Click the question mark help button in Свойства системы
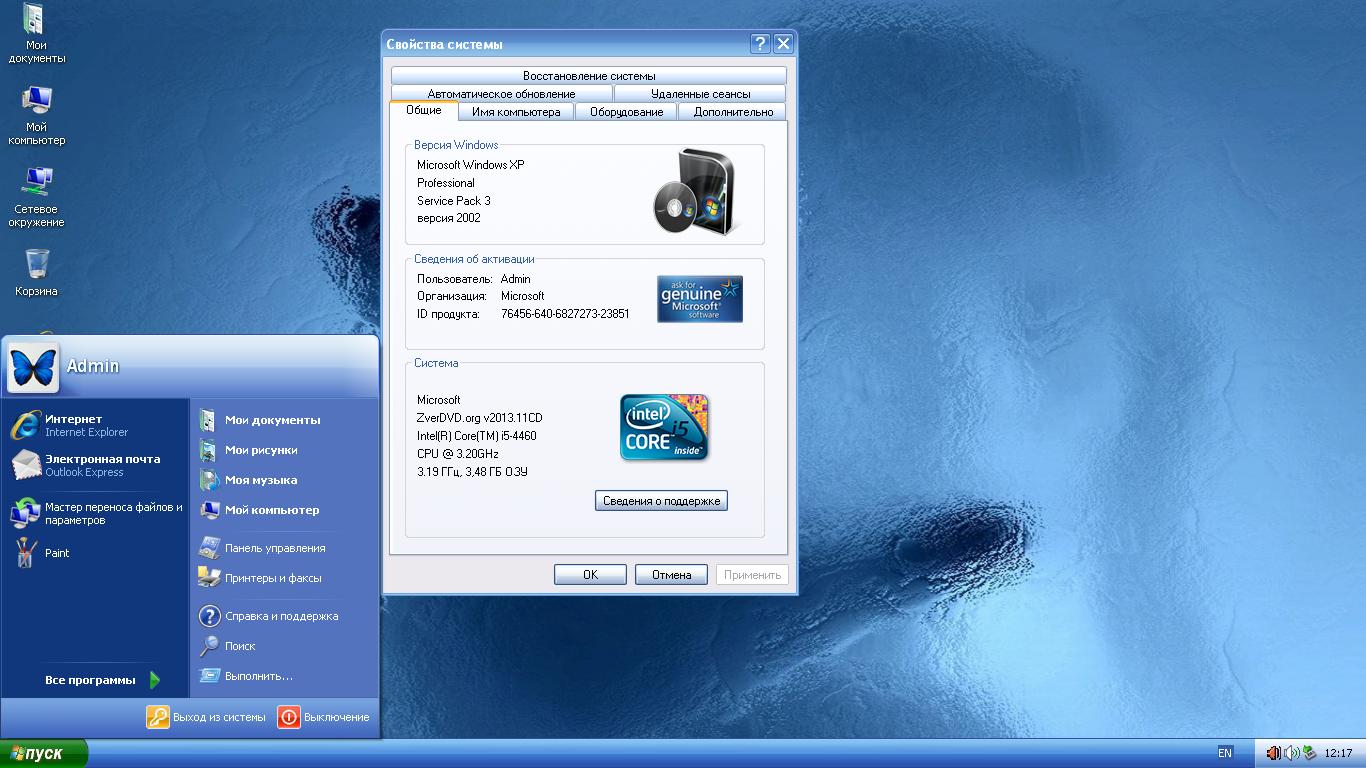 pyautogui.click(x=760, y=43)
